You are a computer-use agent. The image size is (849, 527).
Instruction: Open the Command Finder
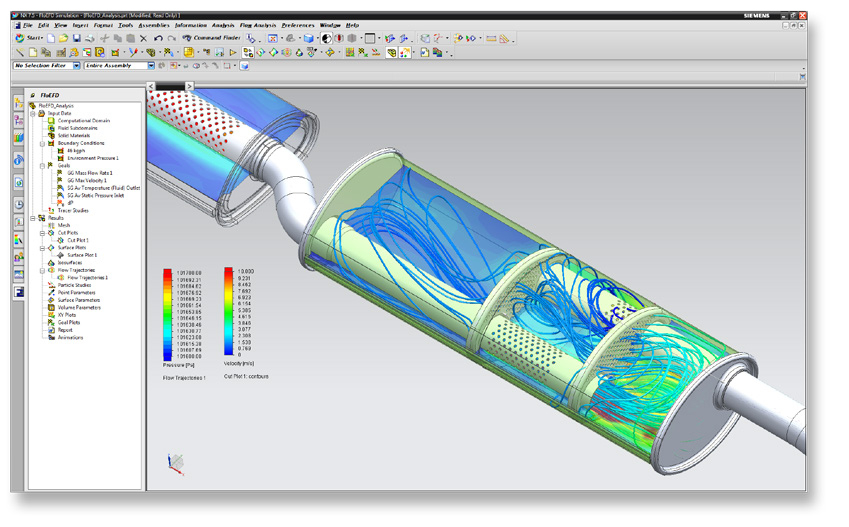210,38
